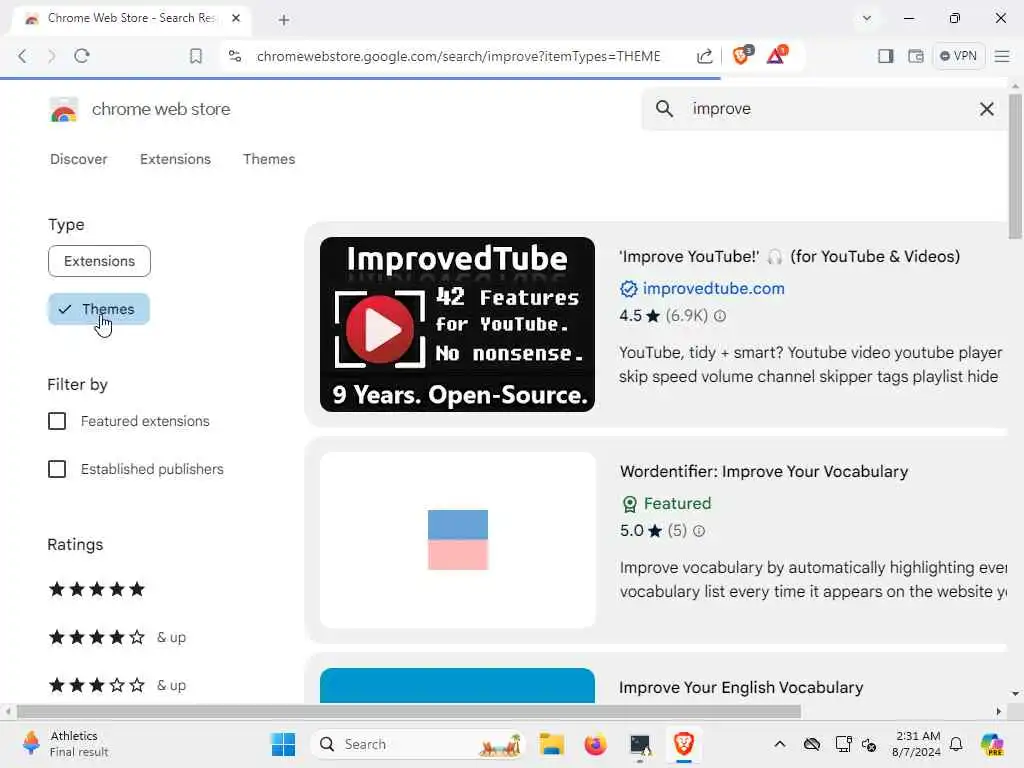Open 'Improve YouTube!' extension title
Image resolution: width=1024 pixels, height=768 pixels.
(790, 257)
